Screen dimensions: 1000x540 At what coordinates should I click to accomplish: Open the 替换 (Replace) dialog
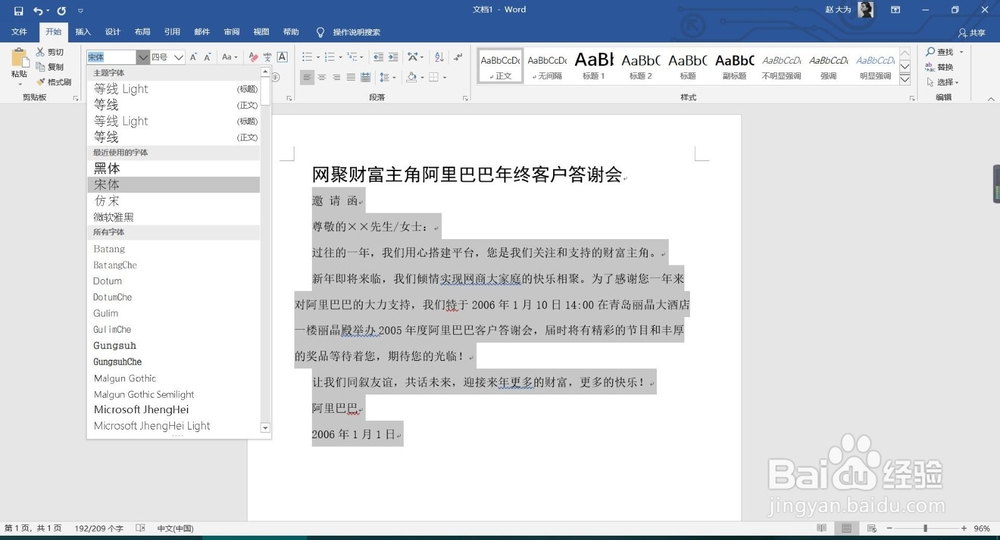[x=939, y=67]
